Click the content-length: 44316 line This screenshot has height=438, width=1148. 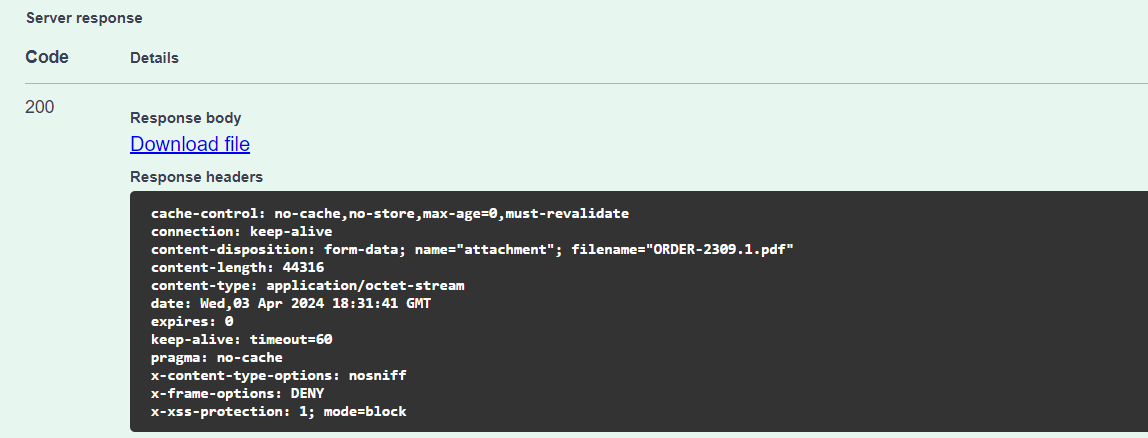237,268
